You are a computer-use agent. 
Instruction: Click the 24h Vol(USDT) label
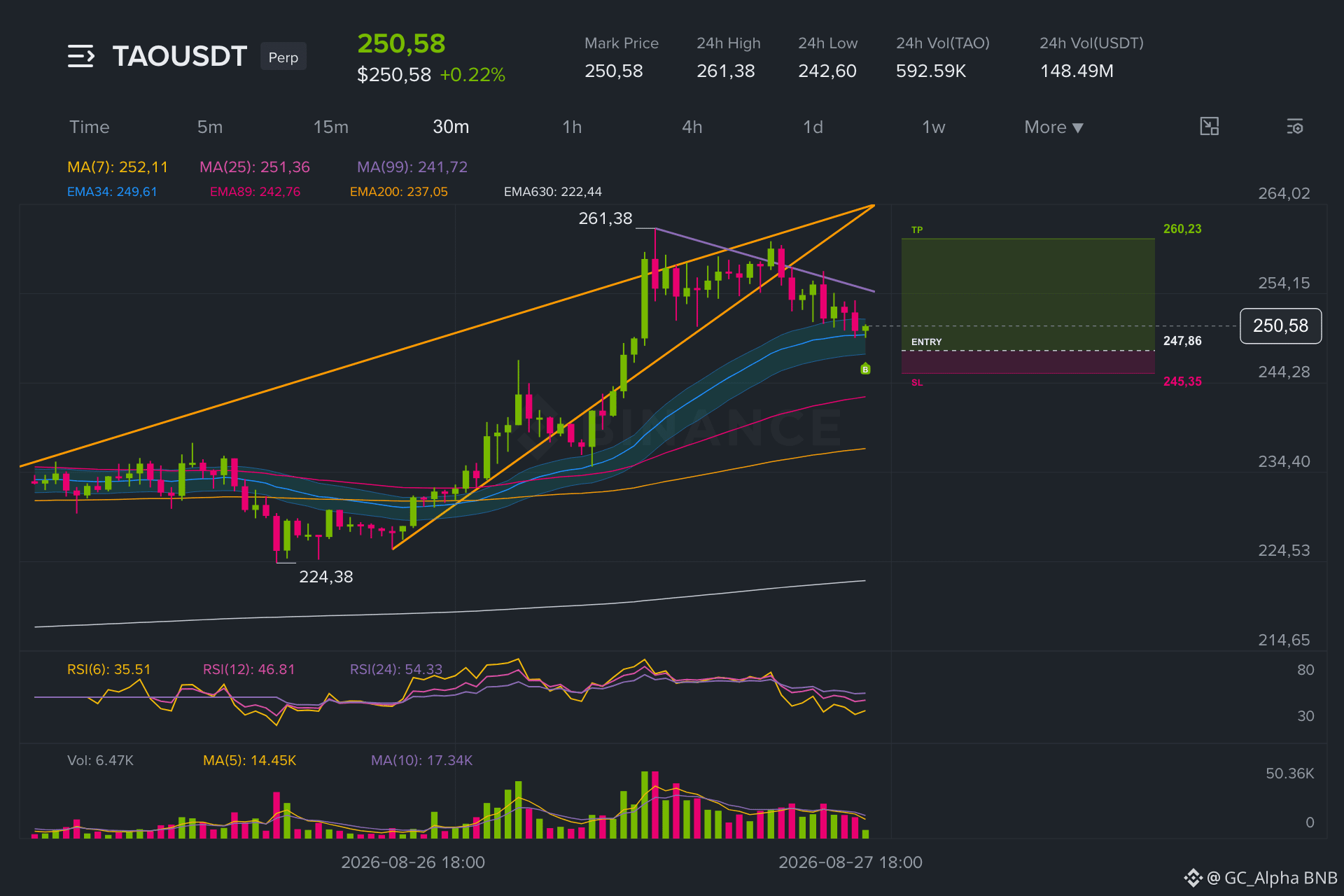1092,43
